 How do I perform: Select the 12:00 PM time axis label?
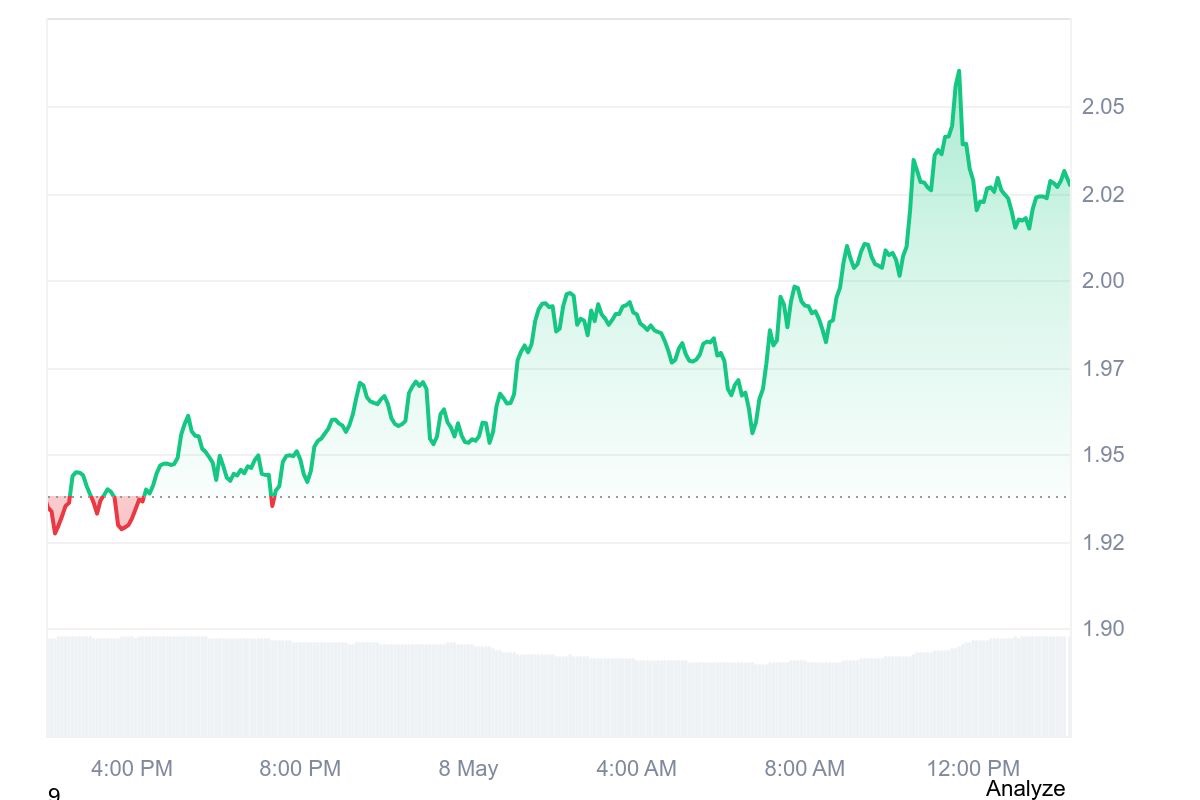[973, 769]
